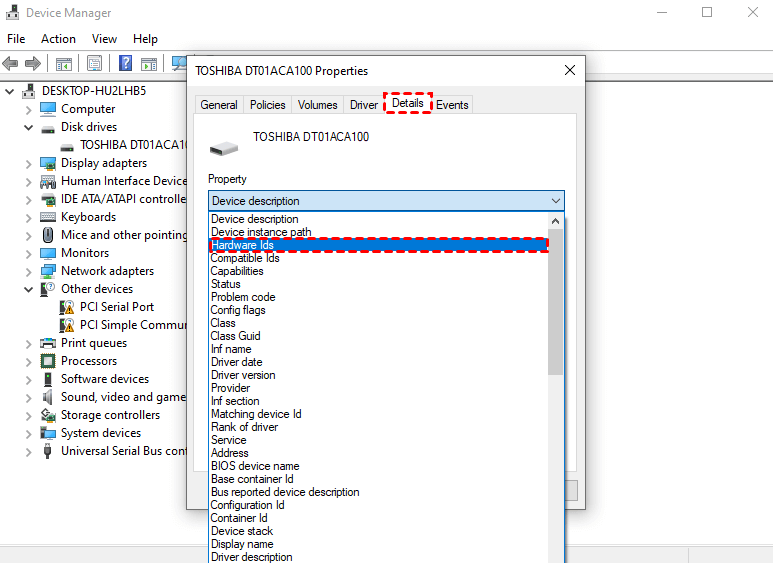Viewport: 773px width, 563px height.
Task: Click the Sound, video and game speaker icon
Action: [x=48, y=397]
